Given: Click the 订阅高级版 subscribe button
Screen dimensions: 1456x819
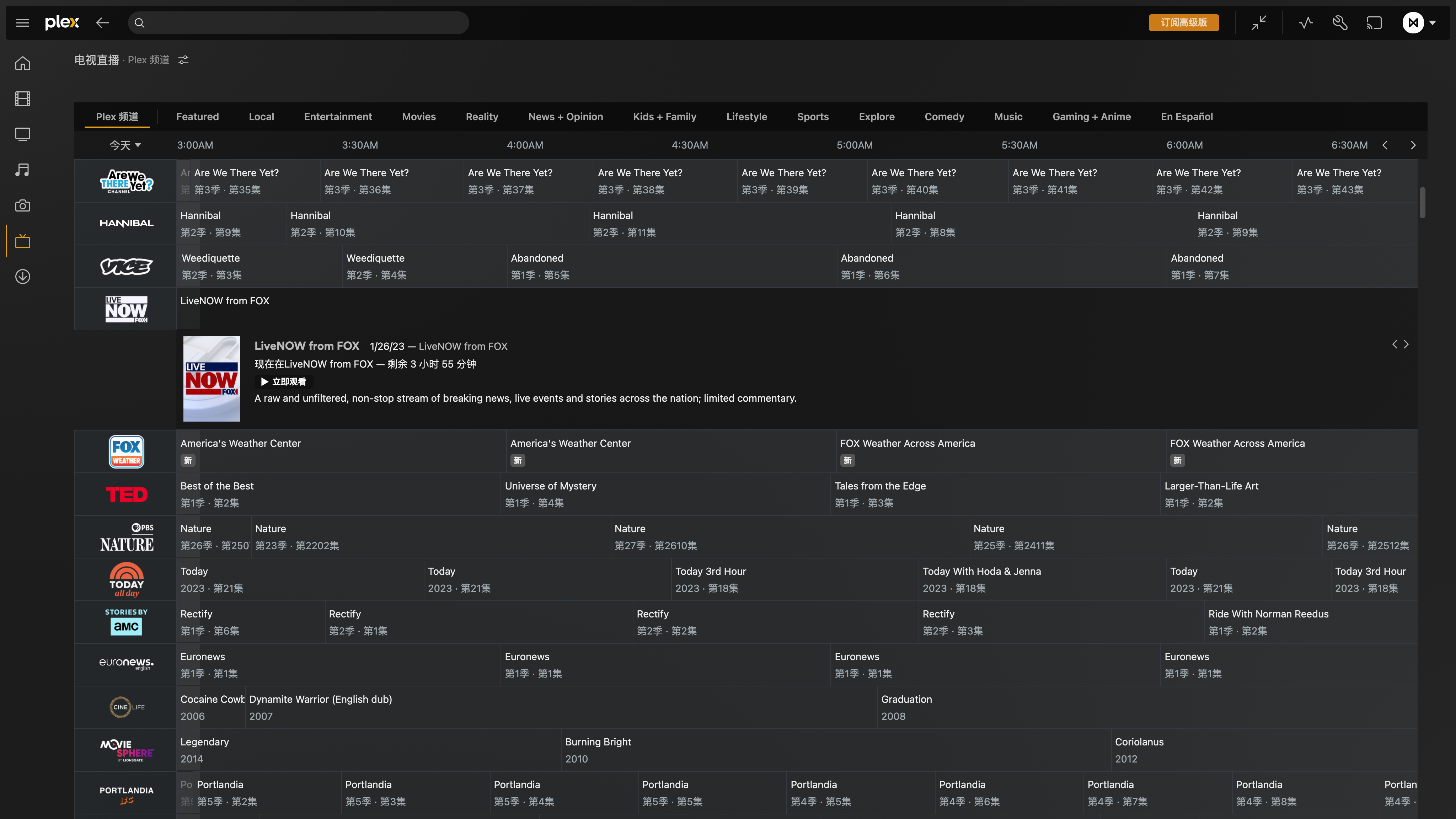Looking at the screenshot, I should click(x=1184, y=23).
